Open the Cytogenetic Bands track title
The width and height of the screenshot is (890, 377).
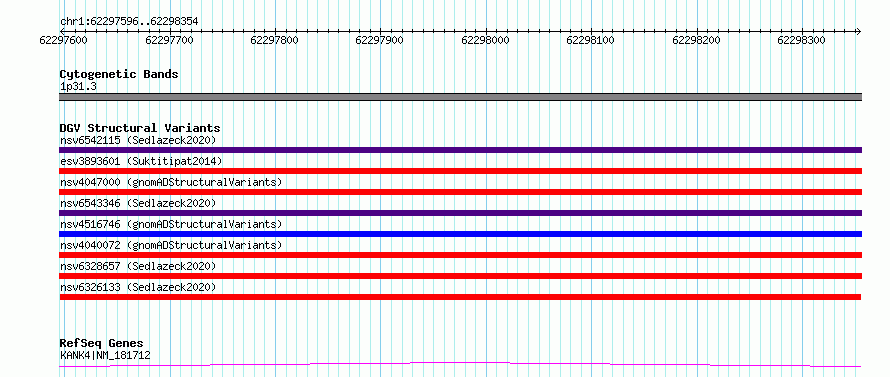[119, 74]
